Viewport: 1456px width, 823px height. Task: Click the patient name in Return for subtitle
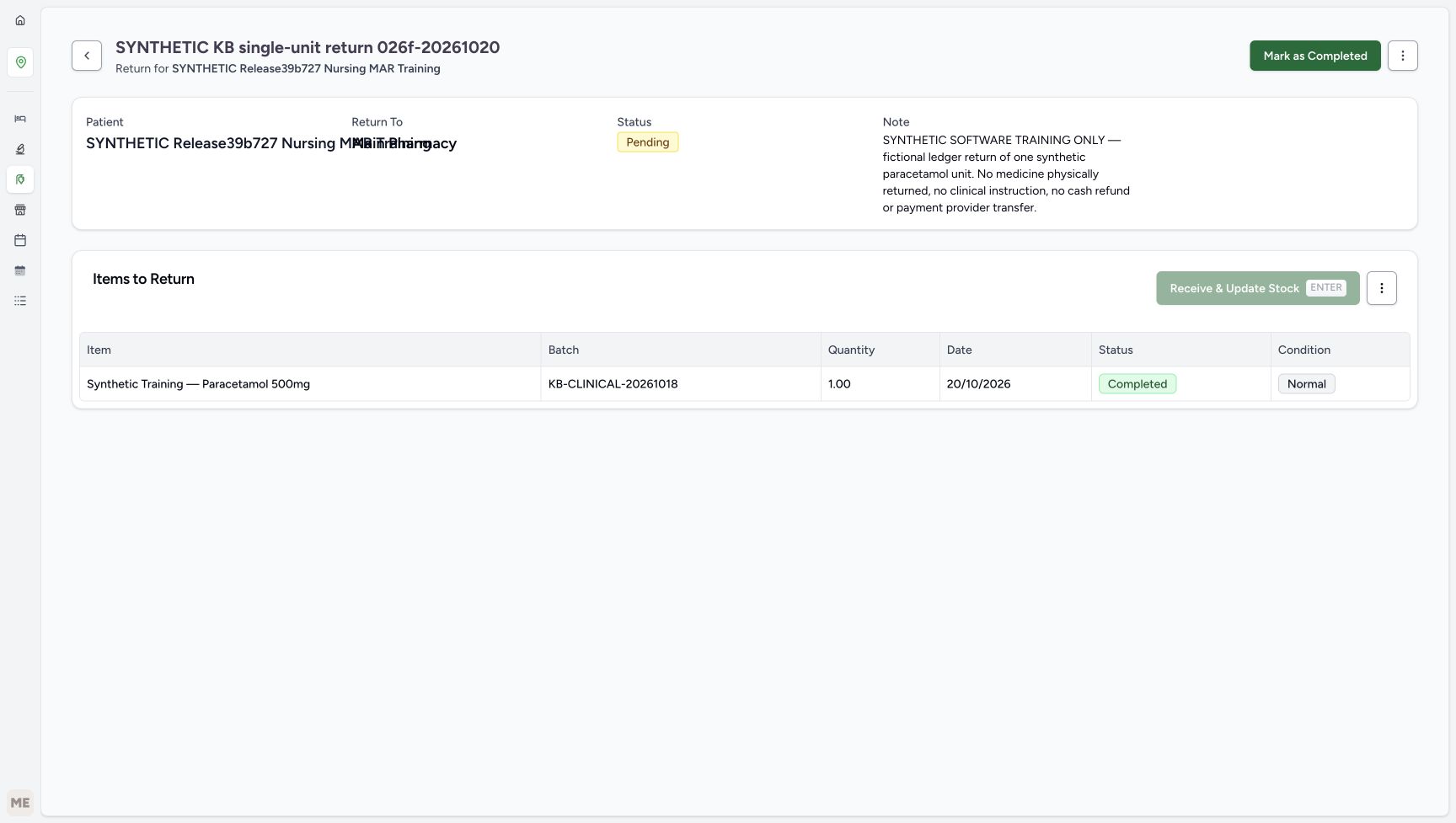(x=306, y=68)
